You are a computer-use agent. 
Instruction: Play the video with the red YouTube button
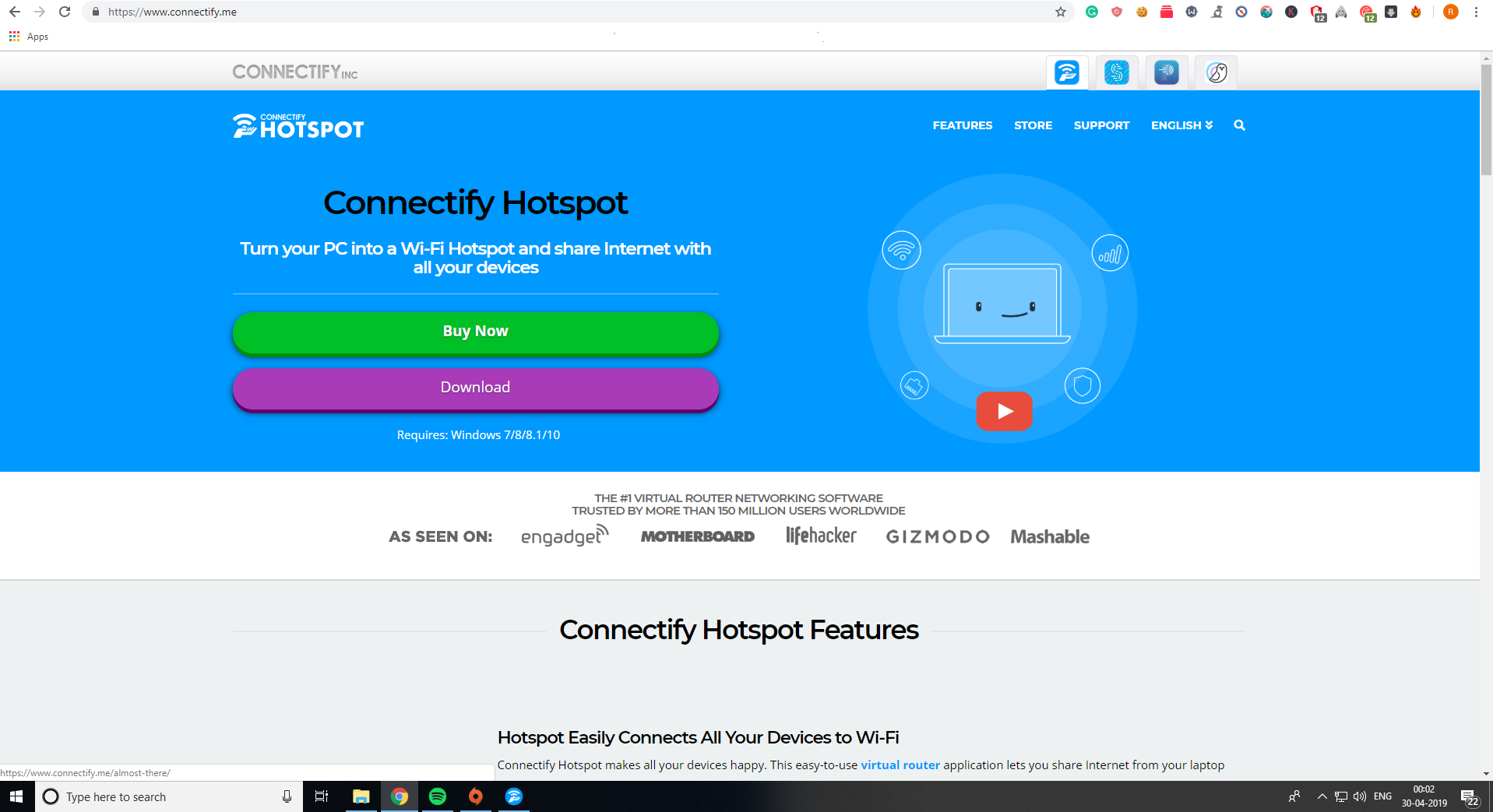1004,411
